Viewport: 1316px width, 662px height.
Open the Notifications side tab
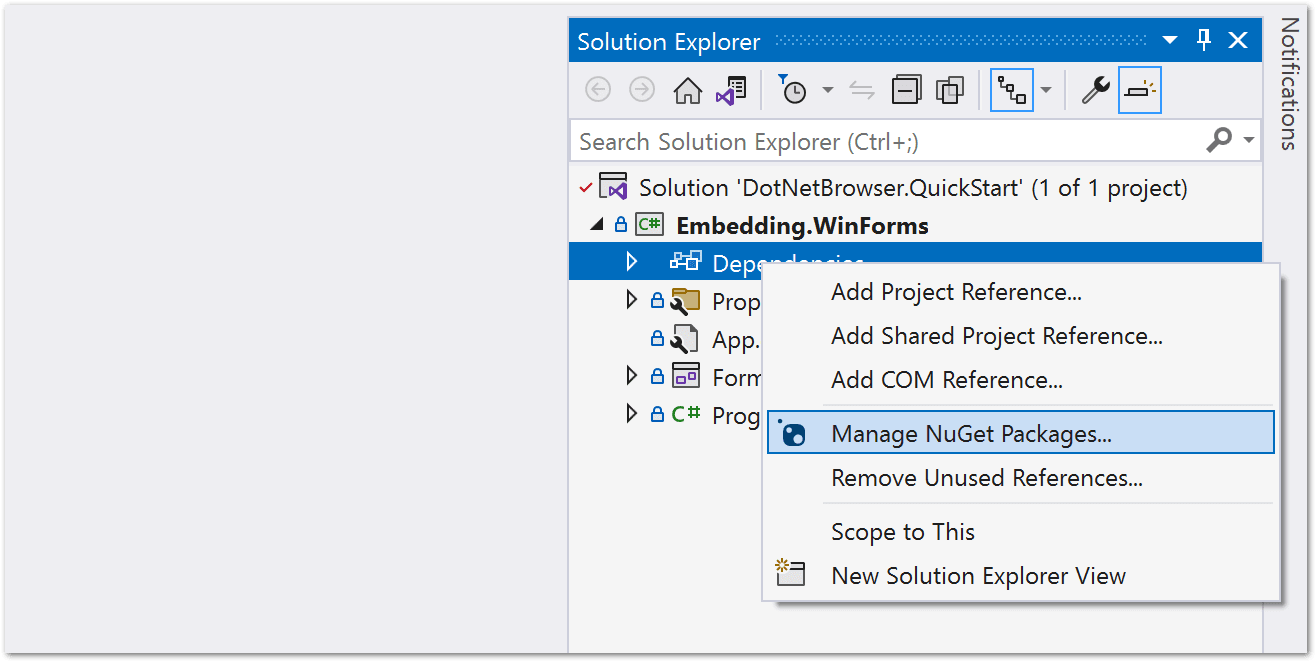[1289, 83]
